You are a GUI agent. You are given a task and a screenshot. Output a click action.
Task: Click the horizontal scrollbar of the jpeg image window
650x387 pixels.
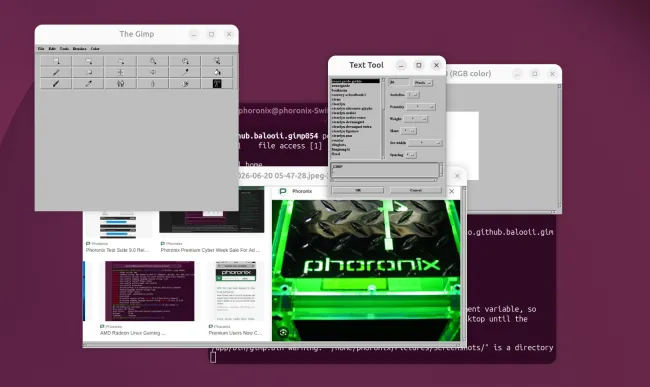click(x=272, y=345)
